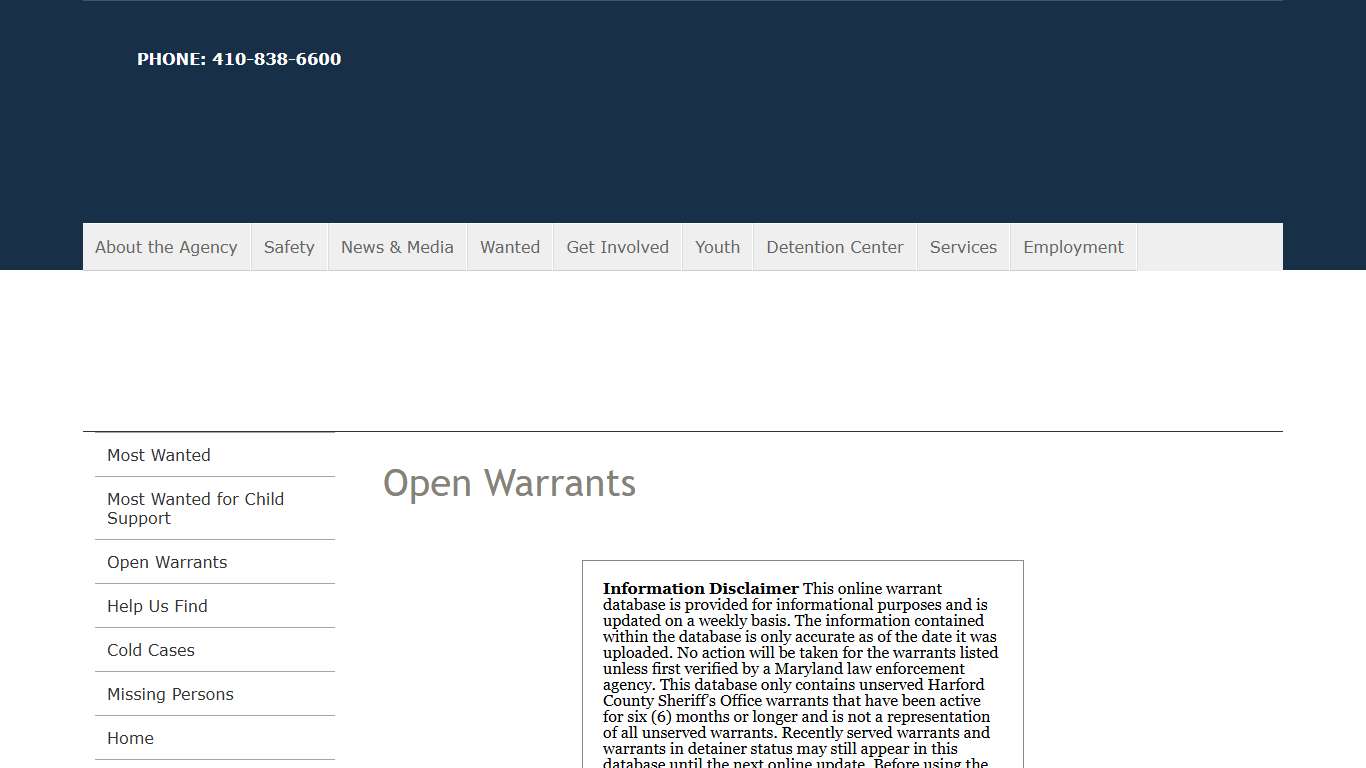The width and height of the screenshot is (1366, 768).
Task: Open 'Most Wanted for Child Support' page
Action: point(195,508)
